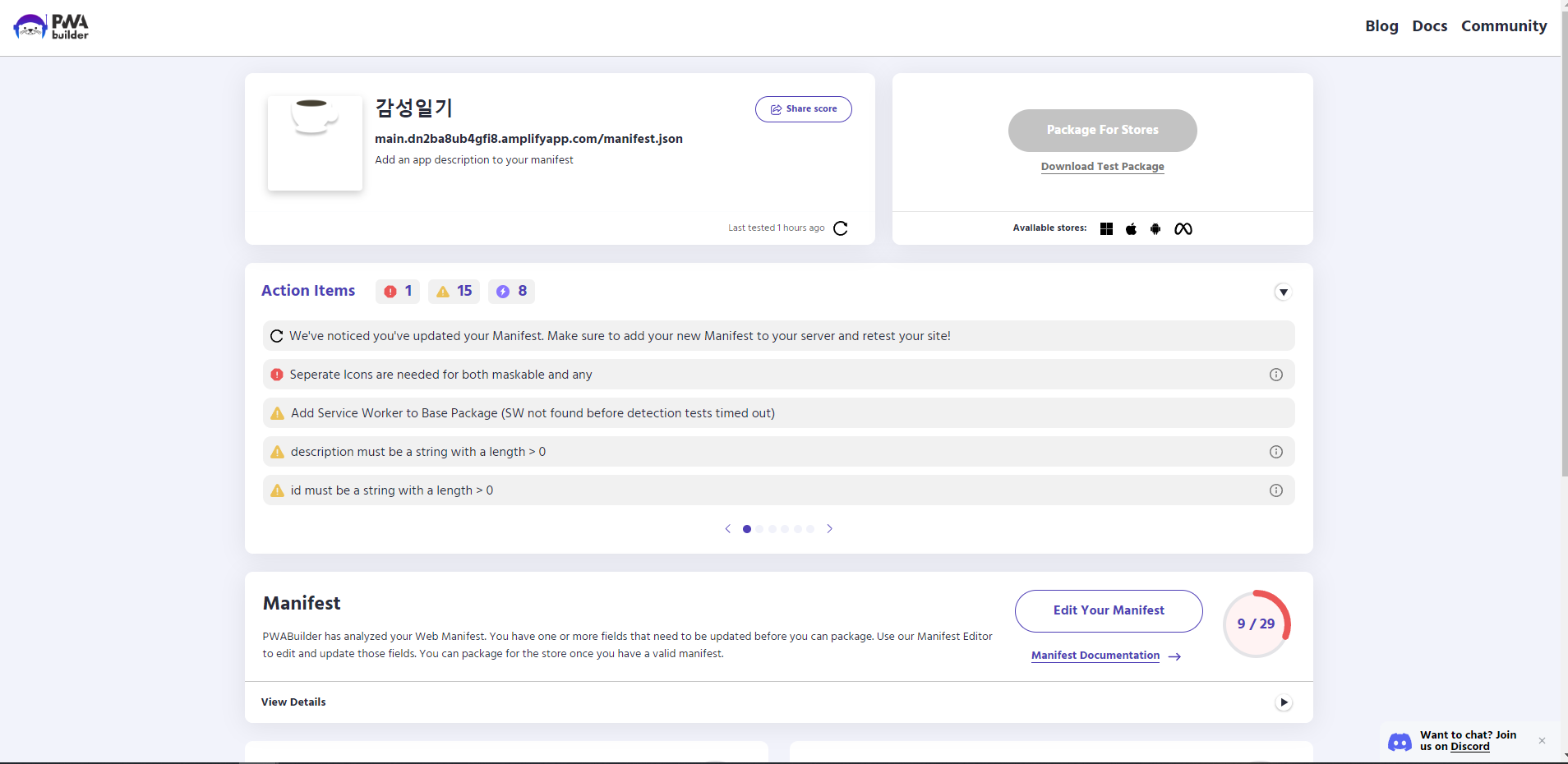1568x764 pixels.
Task: Click the Android store icon
Action: point(1155,229)
